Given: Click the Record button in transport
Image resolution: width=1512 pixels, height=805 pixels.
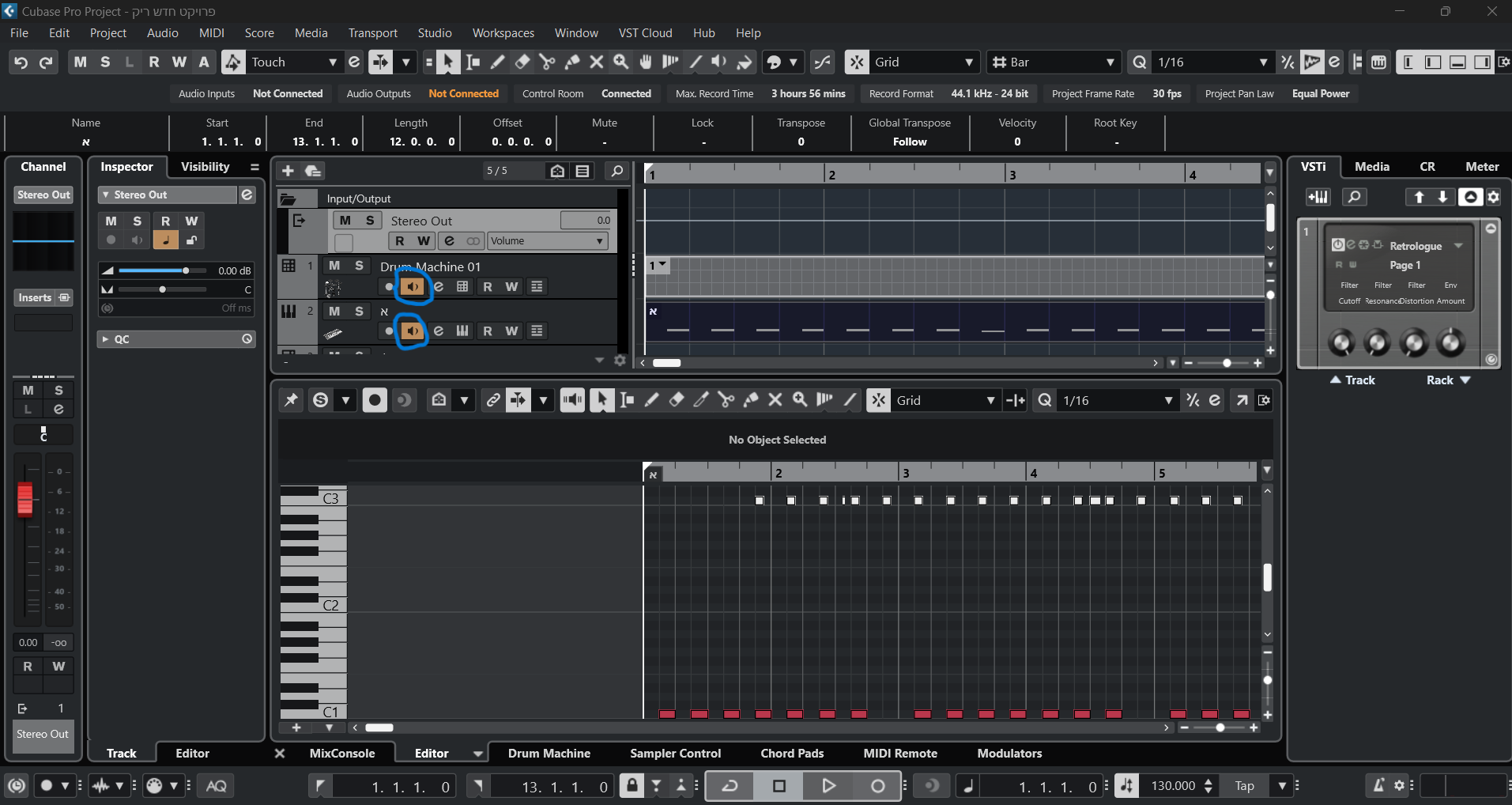Looking at the screenshot, I should pyautogui.click(x=877, y=785).
